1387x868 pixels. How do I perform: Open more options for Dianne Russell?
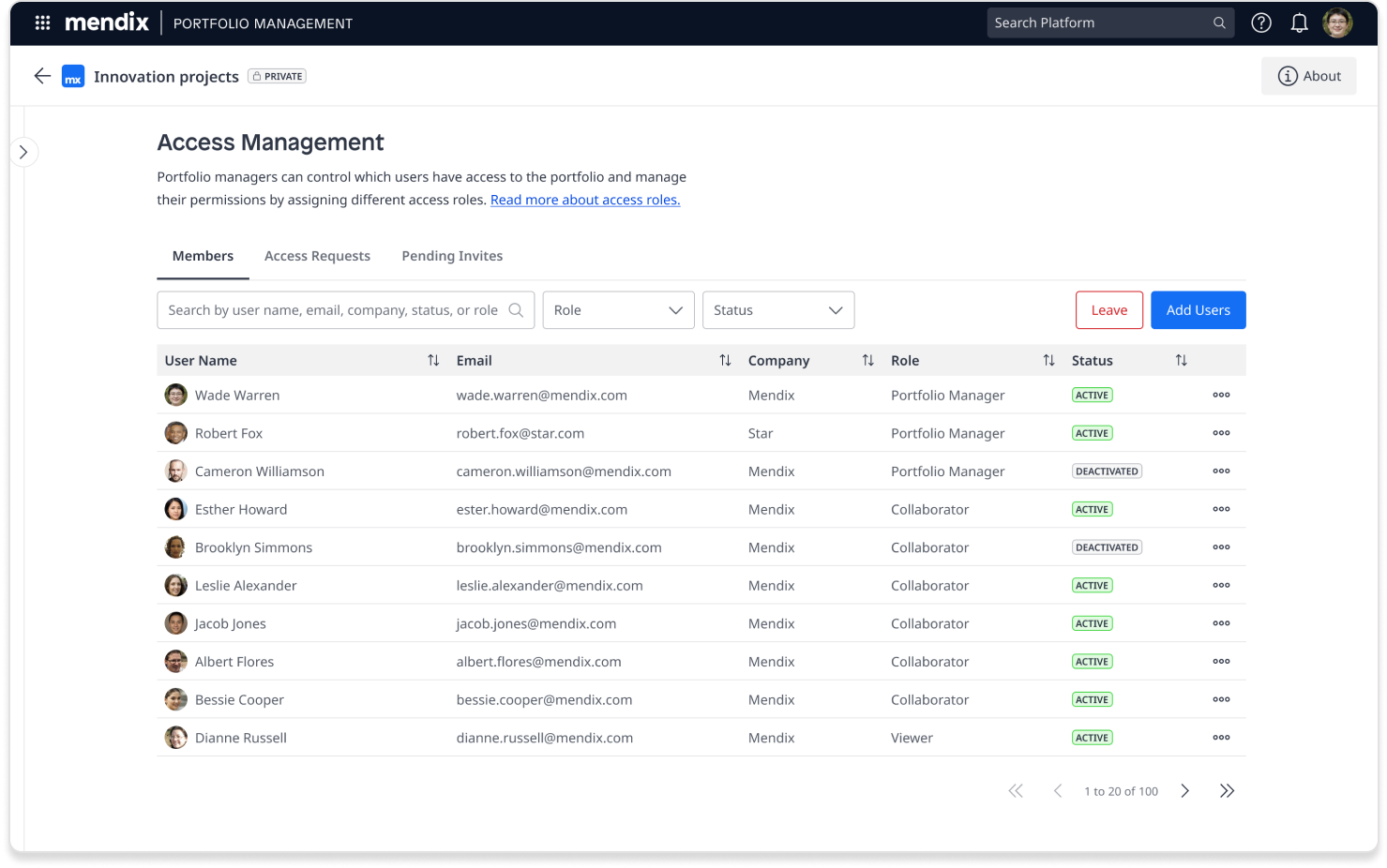1221,738
